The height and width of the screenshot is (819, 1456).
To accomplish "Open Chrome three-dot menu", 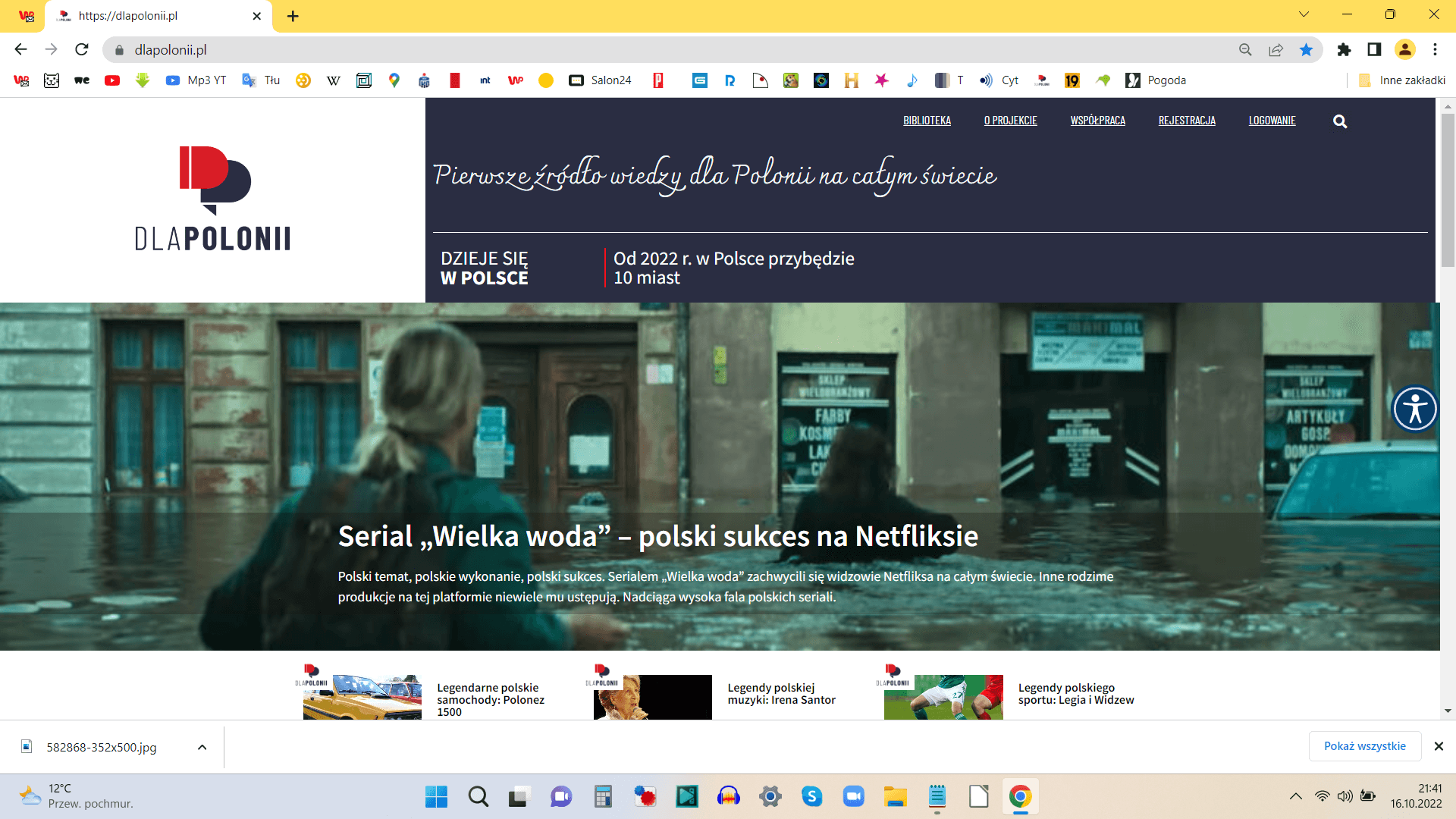I will 1435,50.
